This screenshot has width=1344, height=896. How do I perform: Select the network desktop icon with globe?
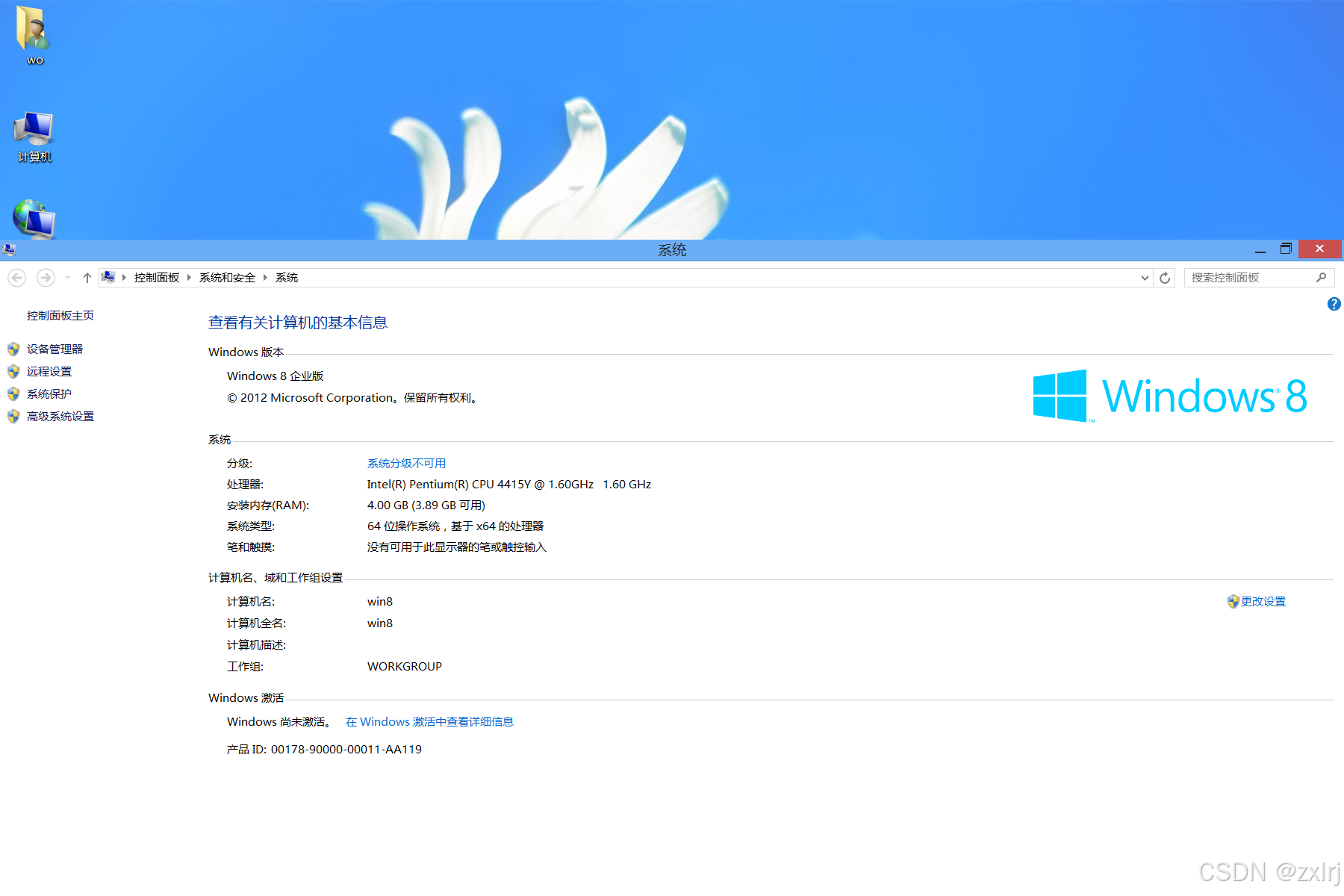tap(34, 219)
